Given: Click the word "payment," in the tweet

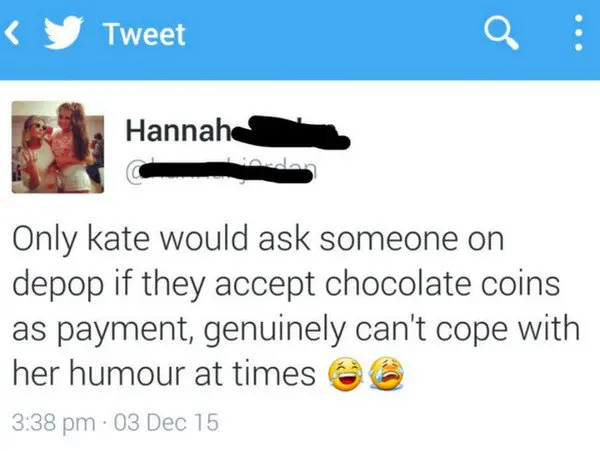Looking at the screenshot, I should click(x=127, y=331).
